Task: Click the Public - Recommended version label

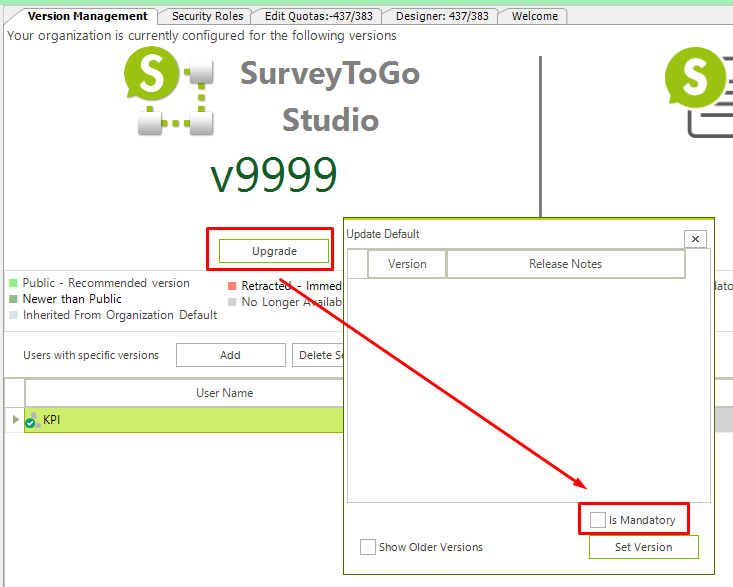Action: tap(106, 283)
